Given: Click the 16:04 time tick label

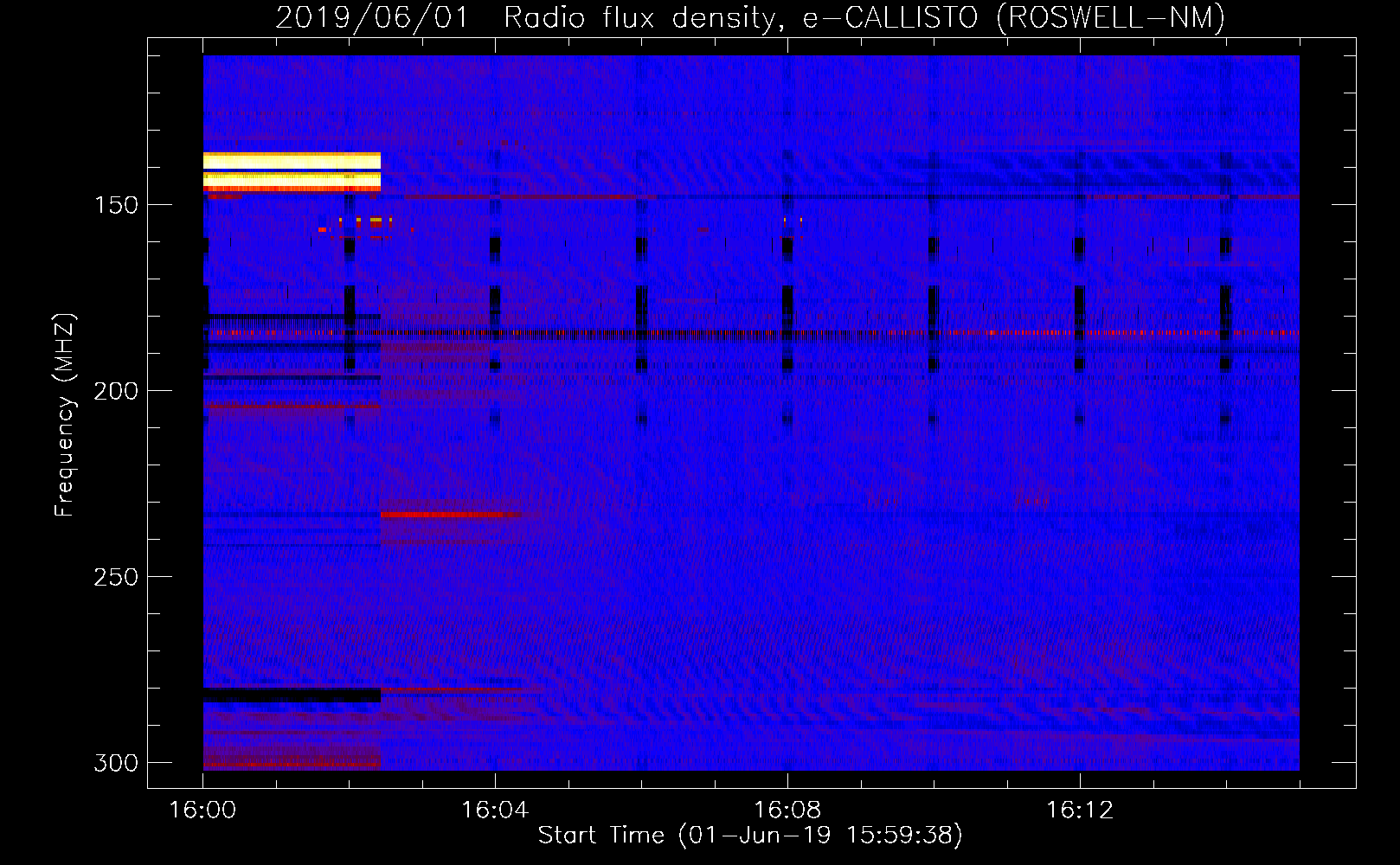Looking at the screenshot, I should (x=495, y=810).
